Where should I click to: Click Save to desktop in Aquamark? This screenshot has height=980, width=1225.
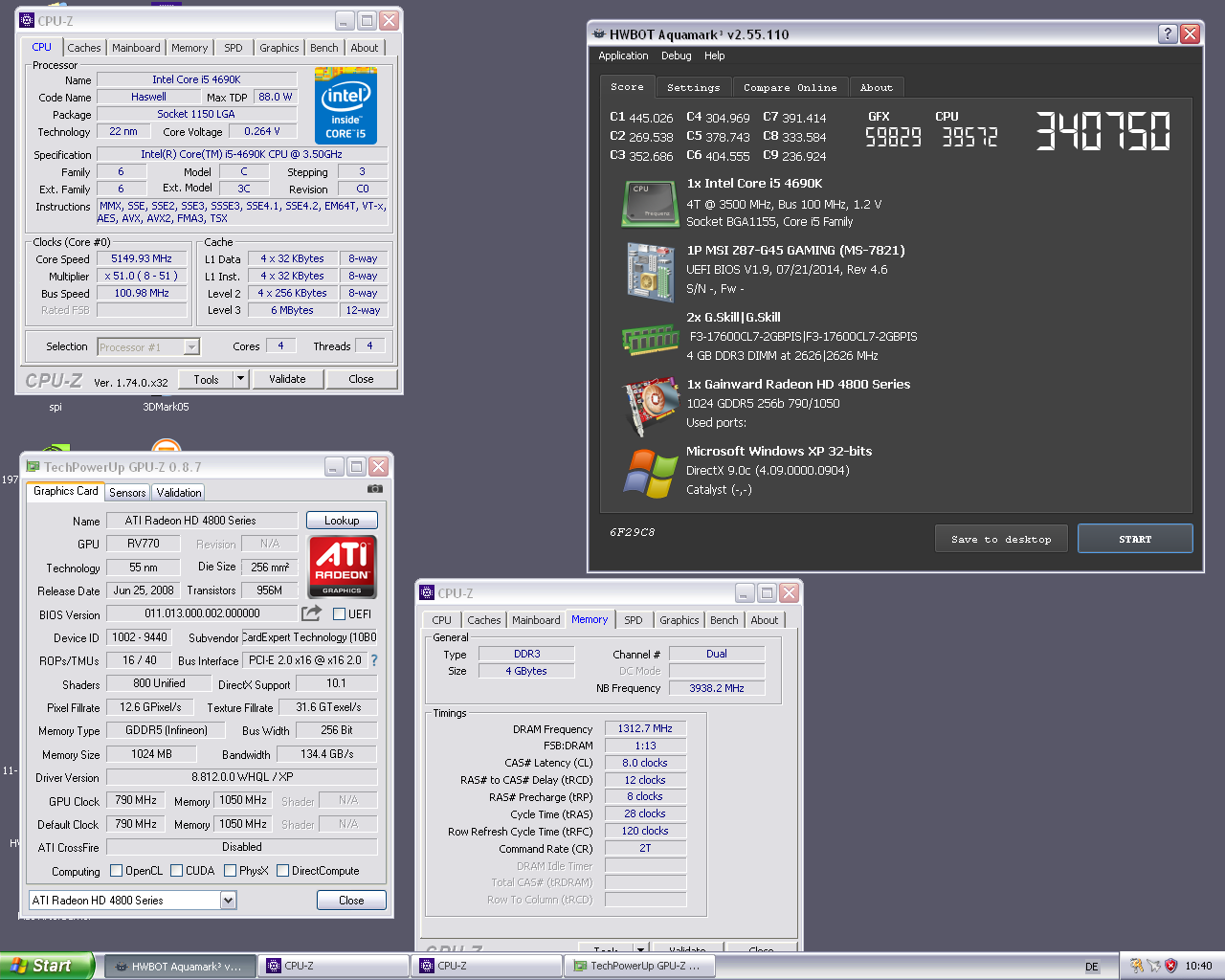(x=1001, y=539)
